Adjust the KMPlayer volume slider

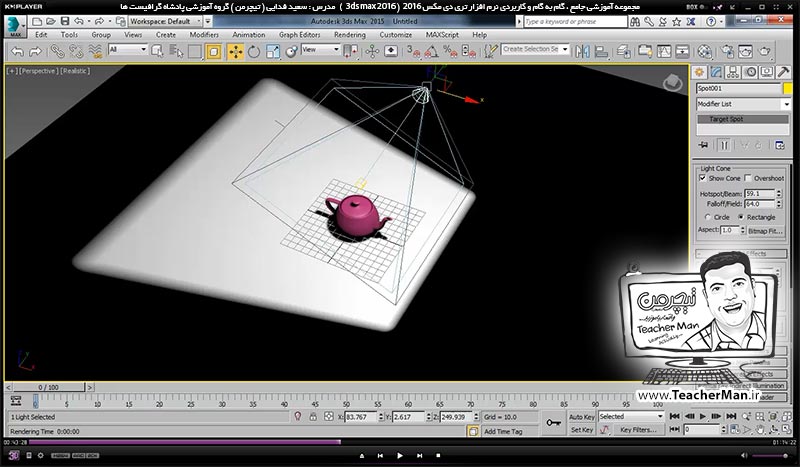coord(771,456)
